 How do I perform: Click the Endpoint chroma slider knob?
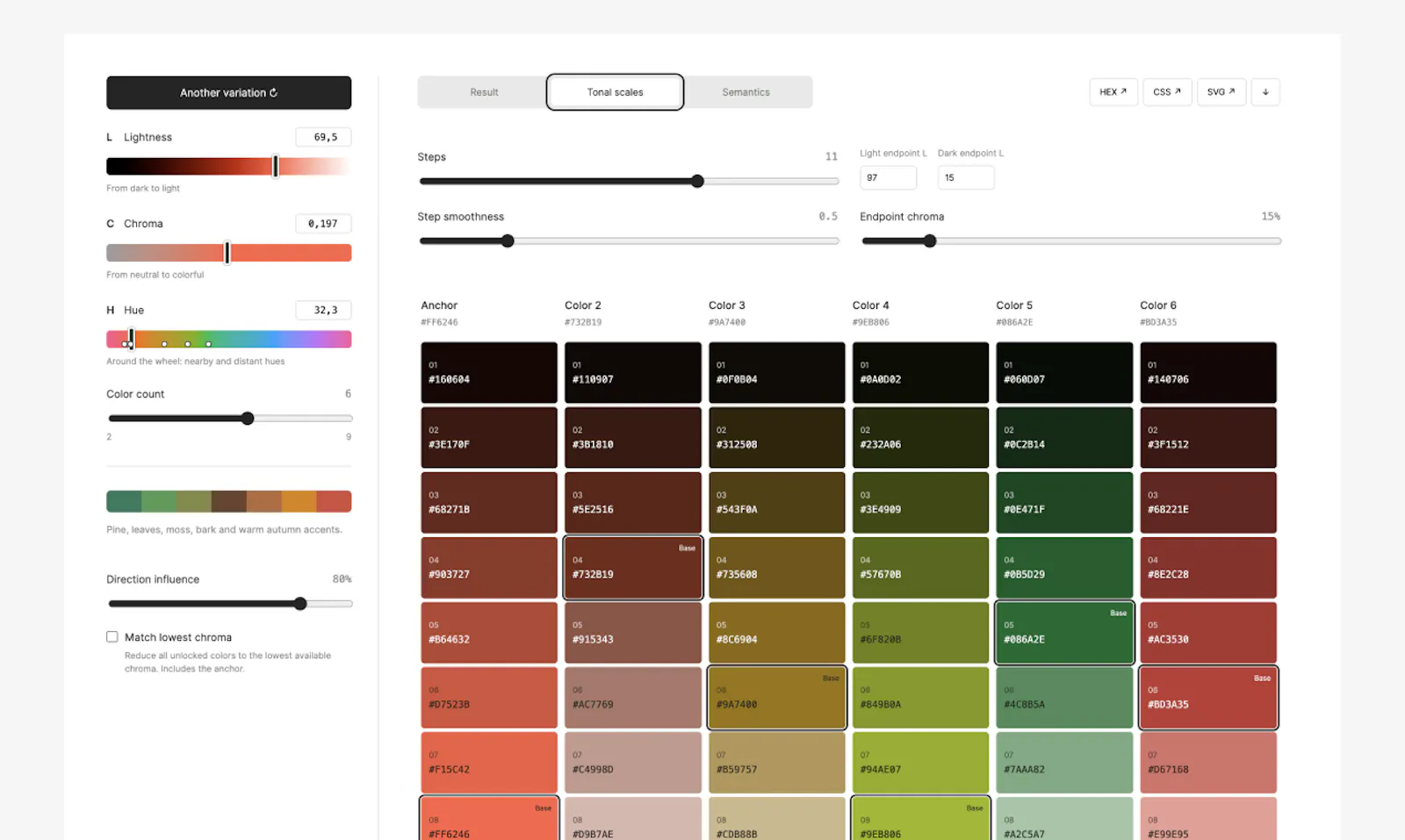[x=930, y=241]
